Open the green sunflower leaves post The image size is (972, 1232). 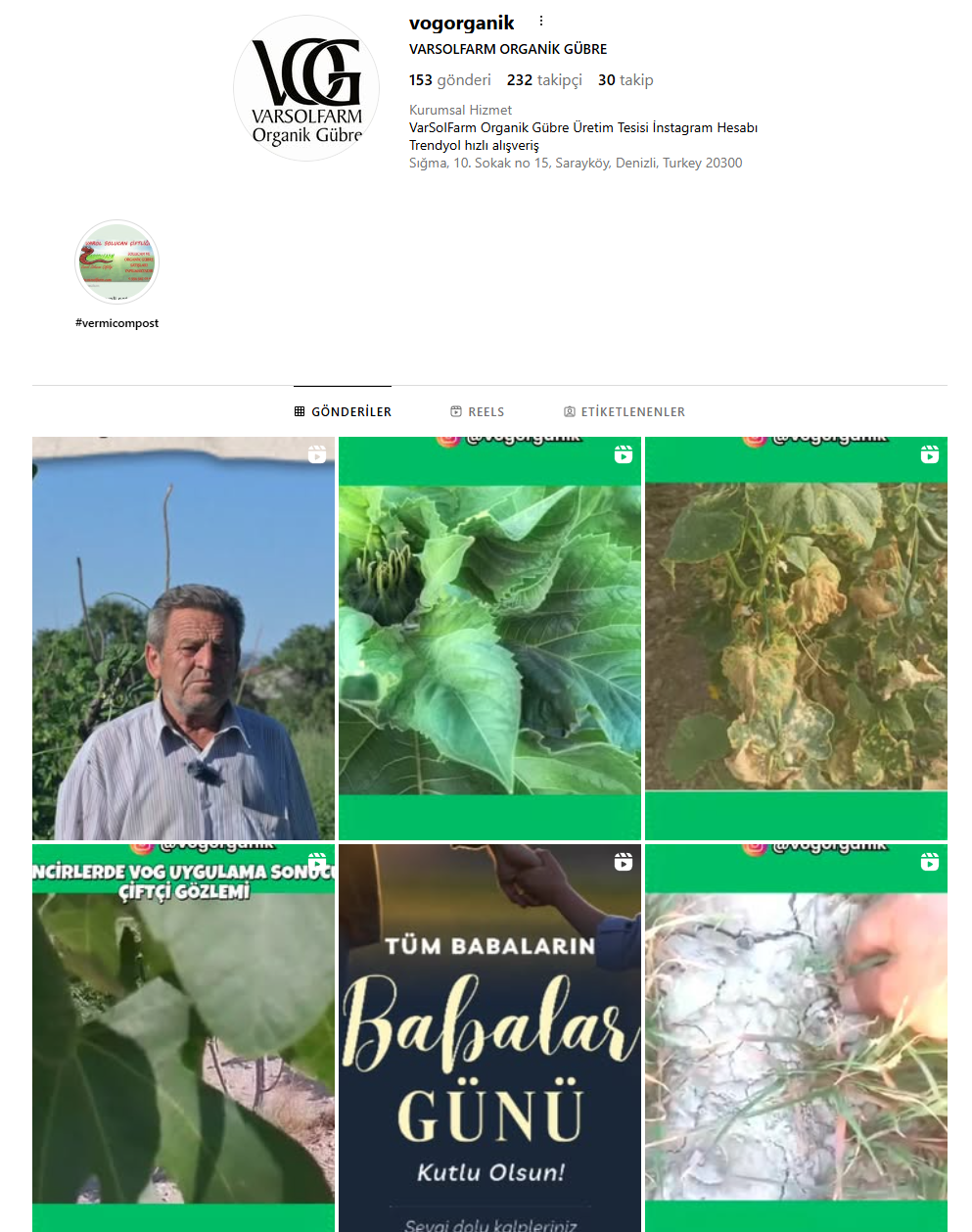489,639
